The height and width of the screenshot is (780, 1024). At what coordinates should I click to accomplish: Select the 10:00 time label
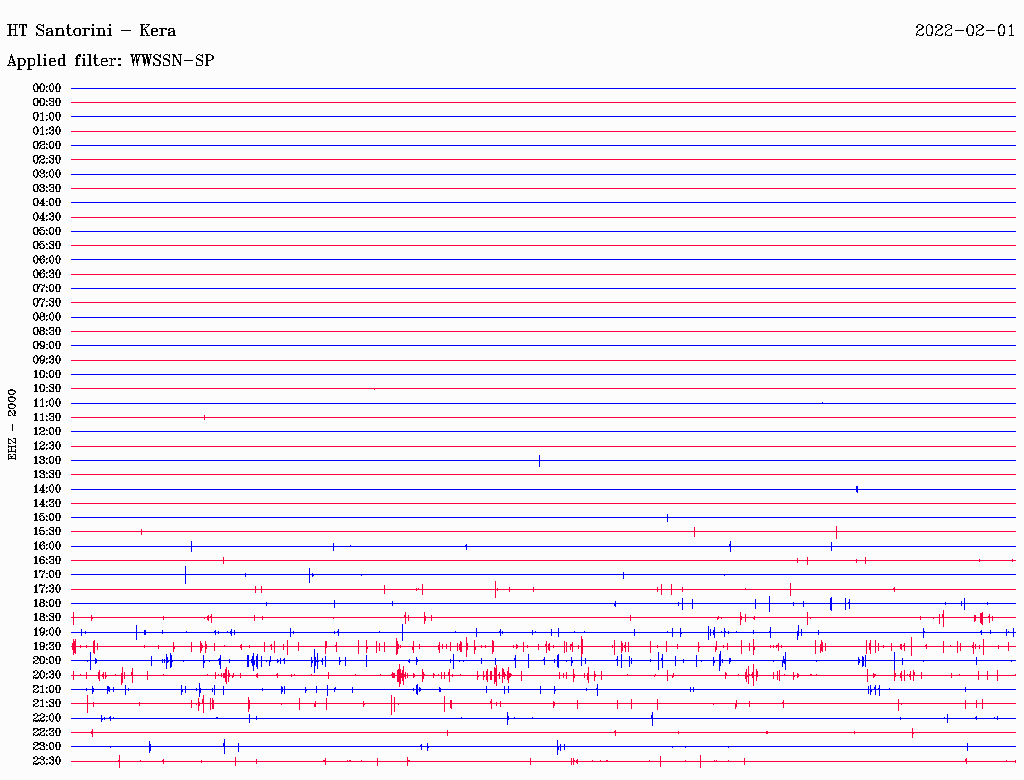pos(47,374)
